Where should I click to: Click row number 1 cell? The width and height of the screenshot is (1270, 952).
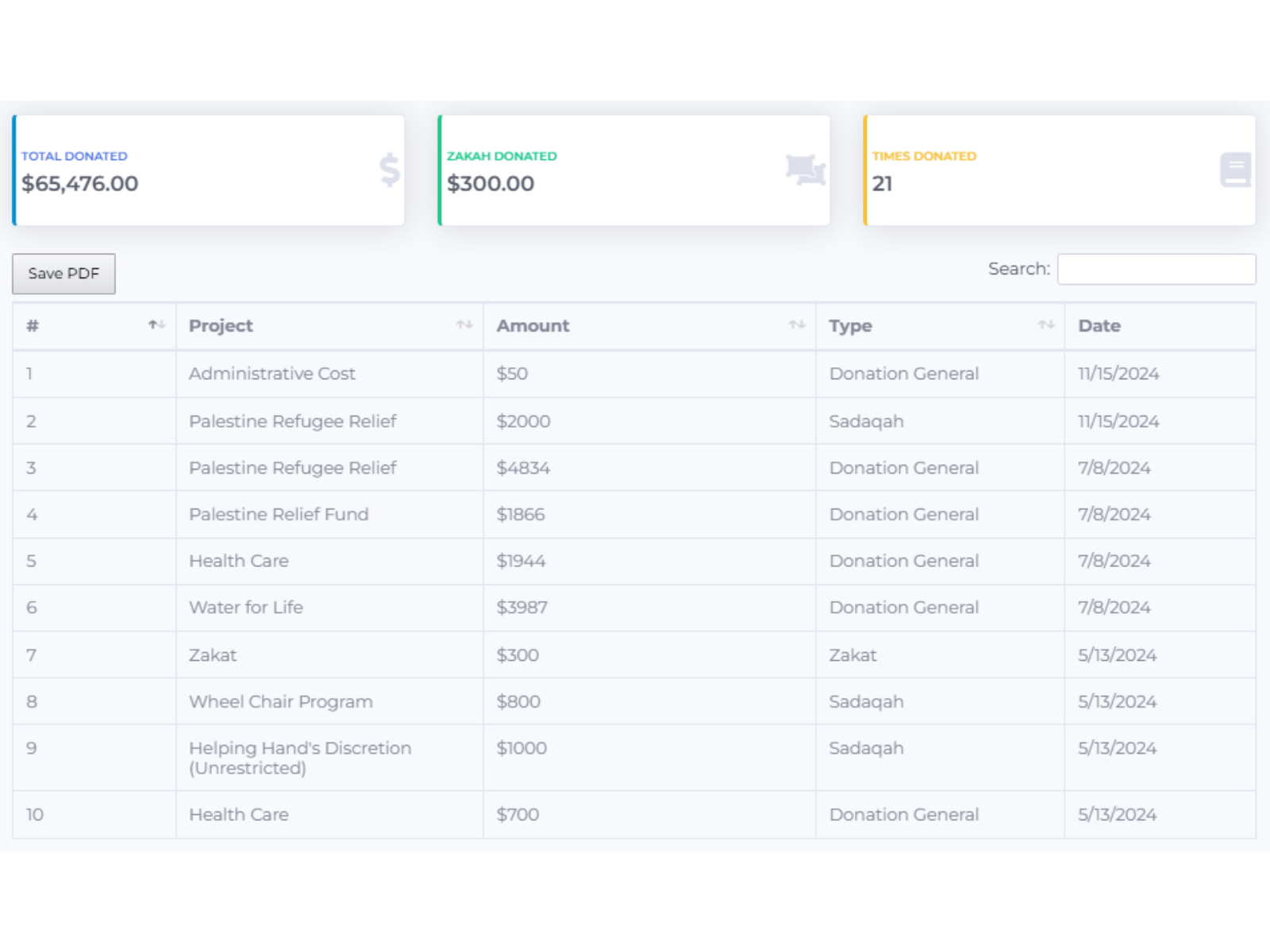tap(94, 374)
